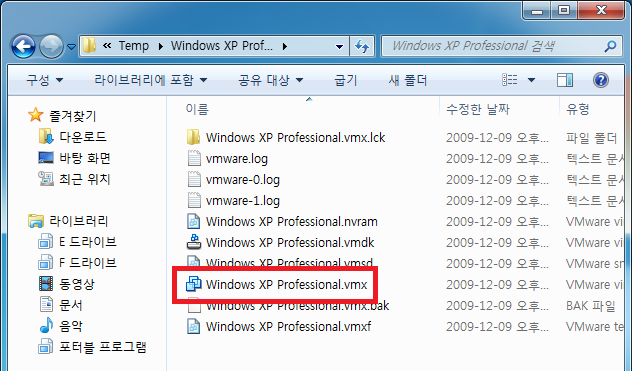Screen dimensions: 632x371
Task: Click the magnifier search icon
Action: pyautogui.click(x=610, y=46)
